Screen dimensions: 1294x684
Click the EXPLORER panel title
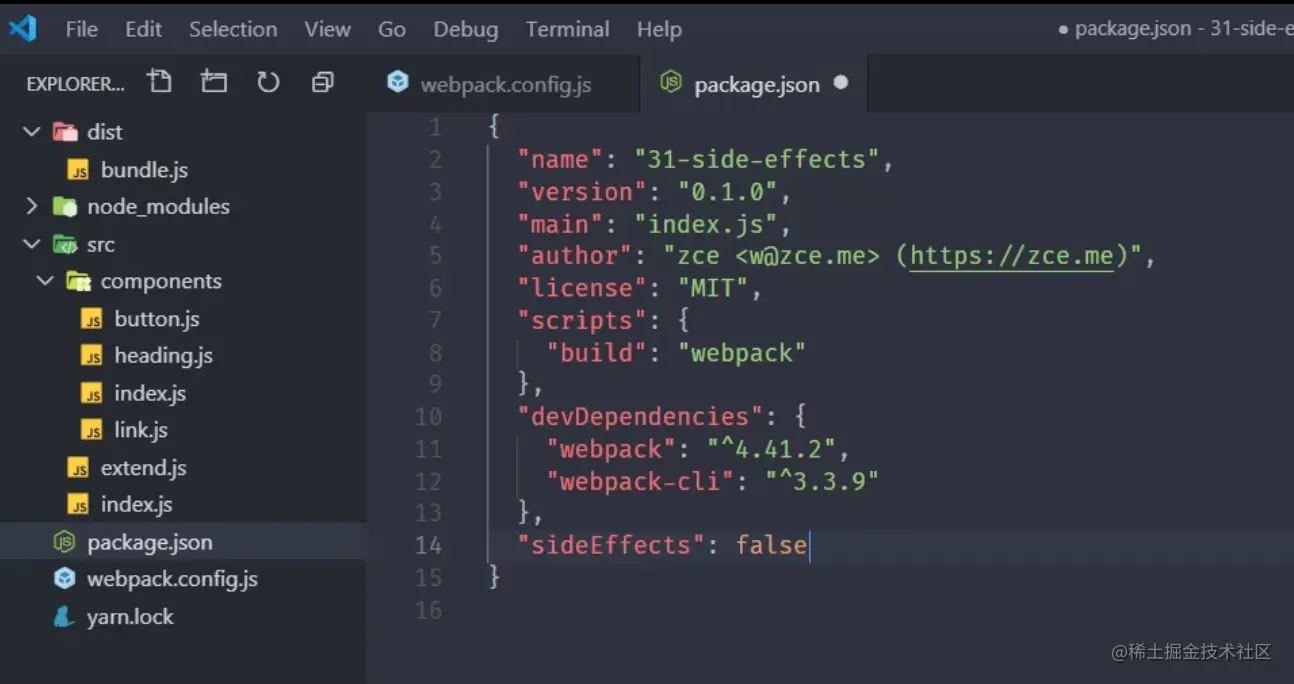(75, 84)
